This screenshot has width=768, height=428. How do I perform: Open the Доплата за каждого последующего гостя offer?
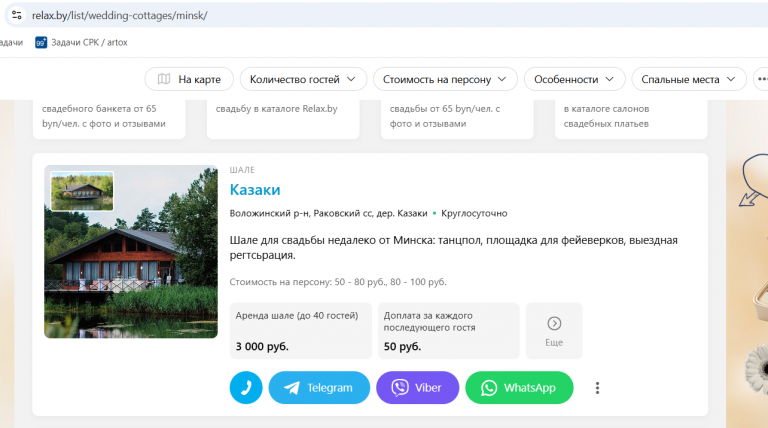point(449,331)
